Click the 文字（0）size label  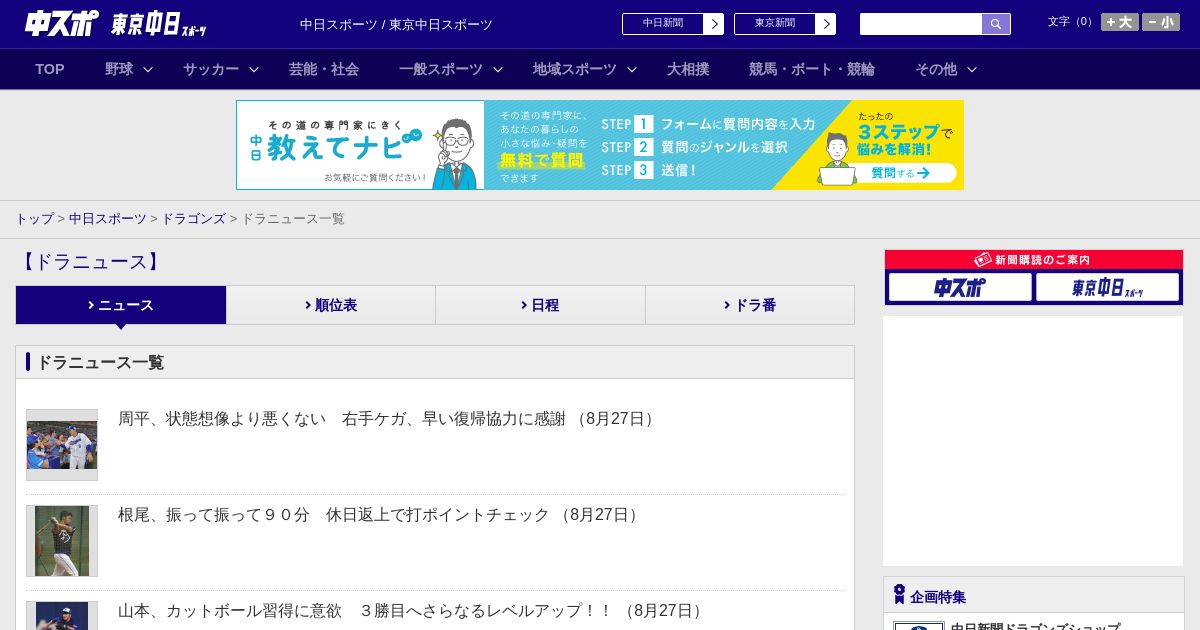[x=1071, y=22]
